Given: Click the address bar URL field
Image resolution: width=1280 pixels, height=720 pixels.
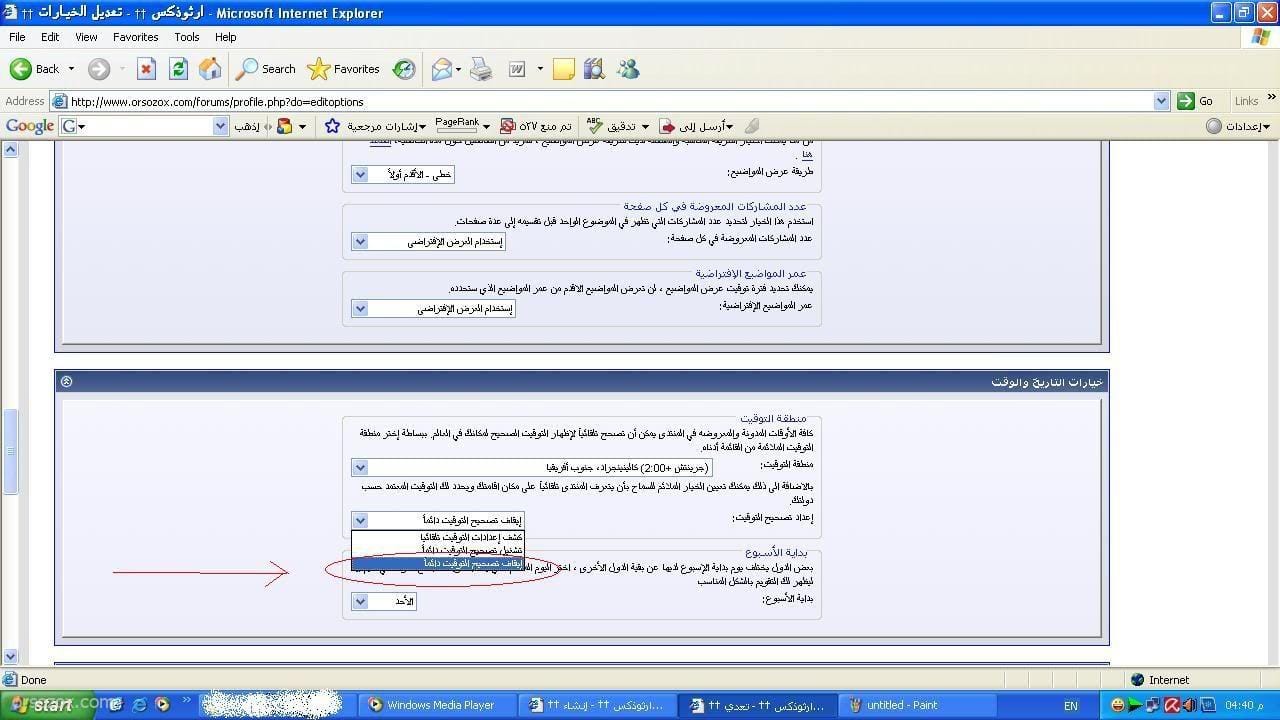Looking at the screenshot, I should tap(600, 101).
